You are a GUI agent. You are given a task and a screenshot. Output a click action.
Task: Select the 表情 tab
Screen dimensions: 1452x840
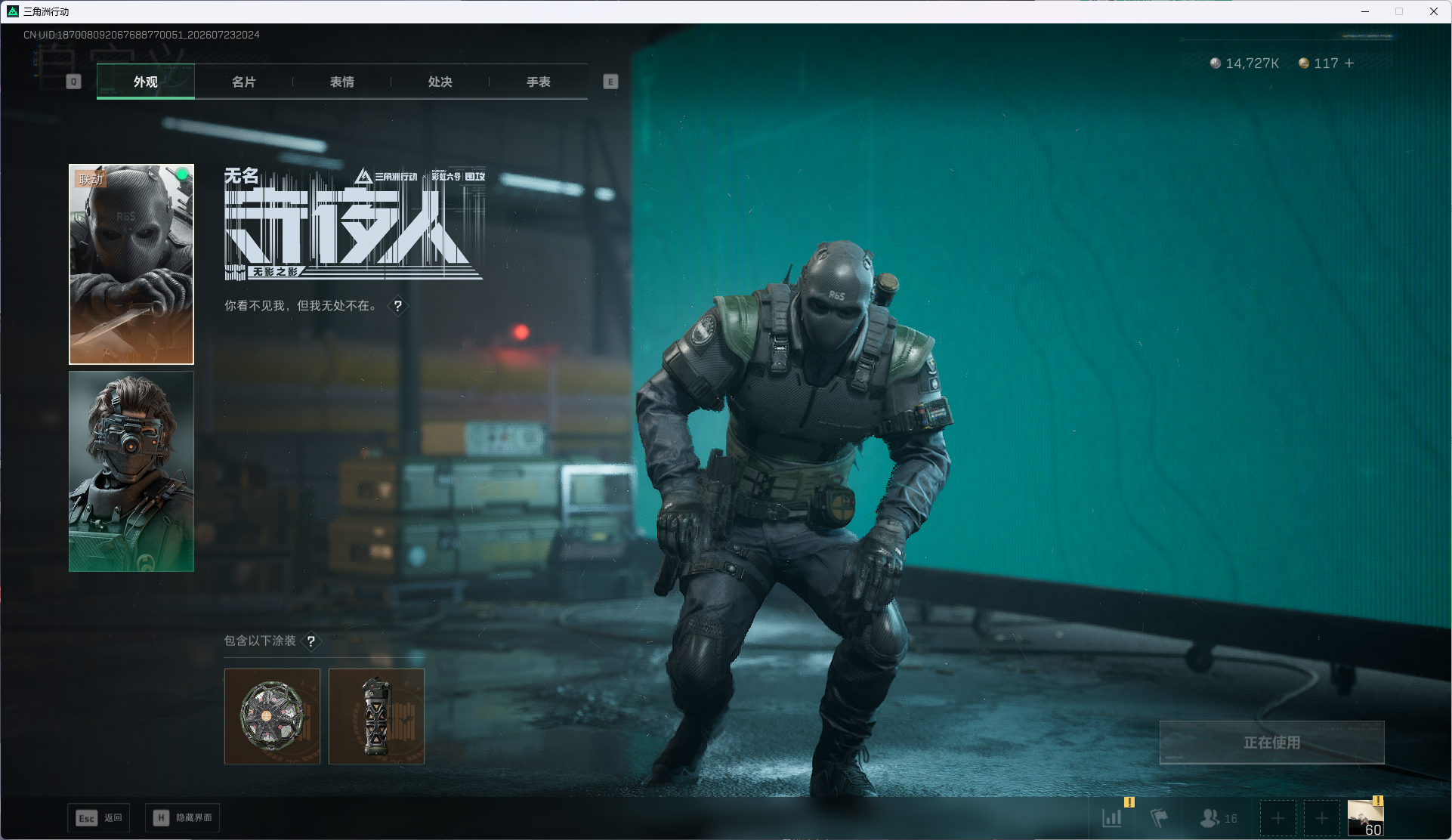tap(342, 82)
